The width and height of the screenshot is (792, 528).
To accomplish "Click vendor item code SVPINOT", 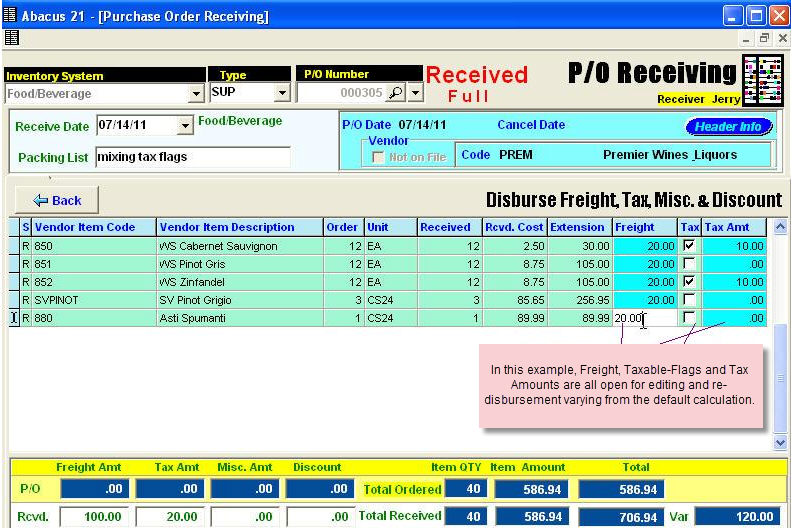I will point(94,300).
